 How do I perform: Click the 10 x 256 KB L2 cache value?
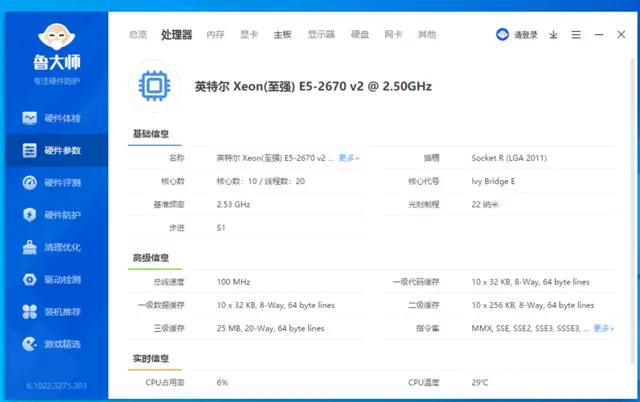(x=533, y=305)
